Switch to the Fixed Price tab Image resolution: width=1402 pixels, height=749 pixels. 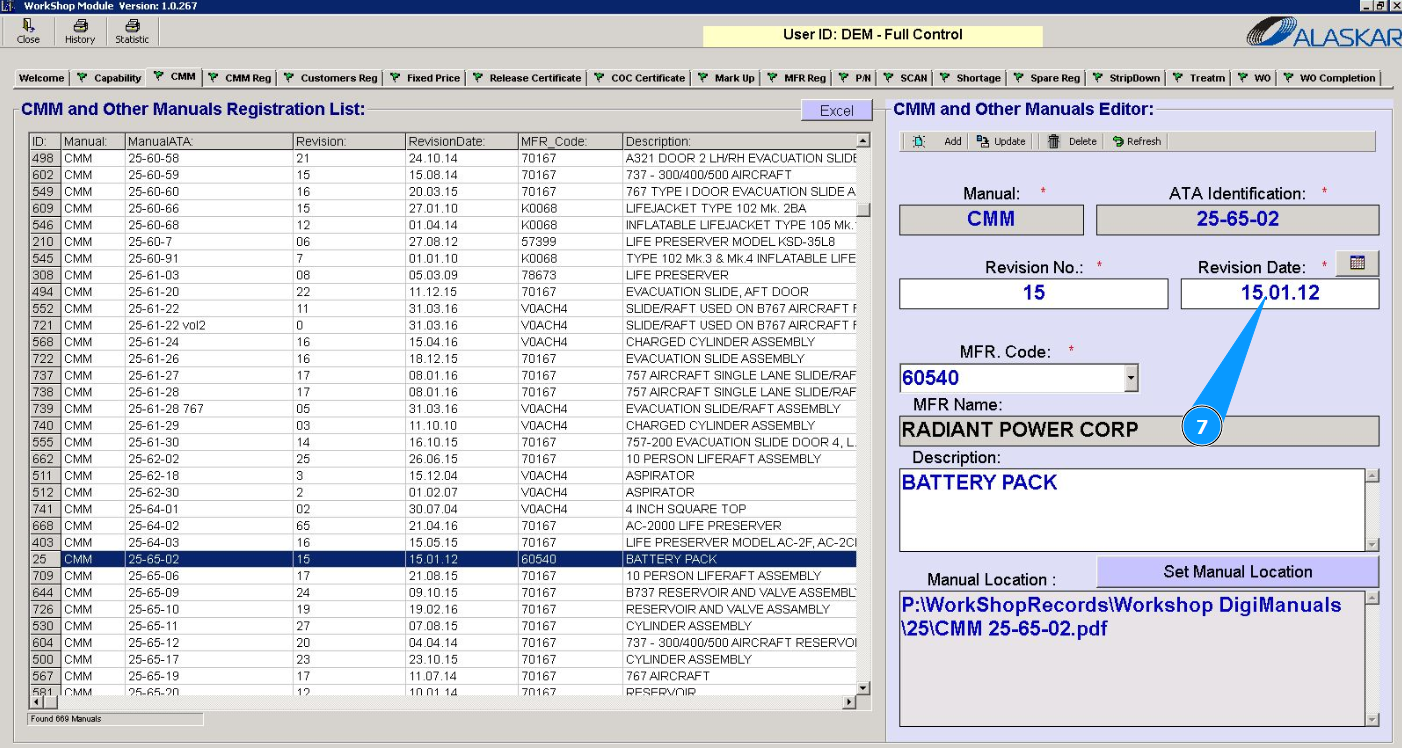(425, 78)
